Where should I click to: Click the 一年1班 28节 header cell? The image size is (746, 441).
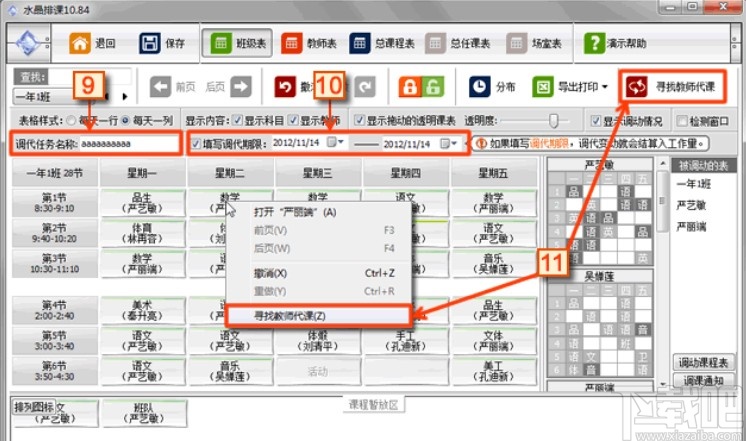pyautogui.click(x=55, y=173)
